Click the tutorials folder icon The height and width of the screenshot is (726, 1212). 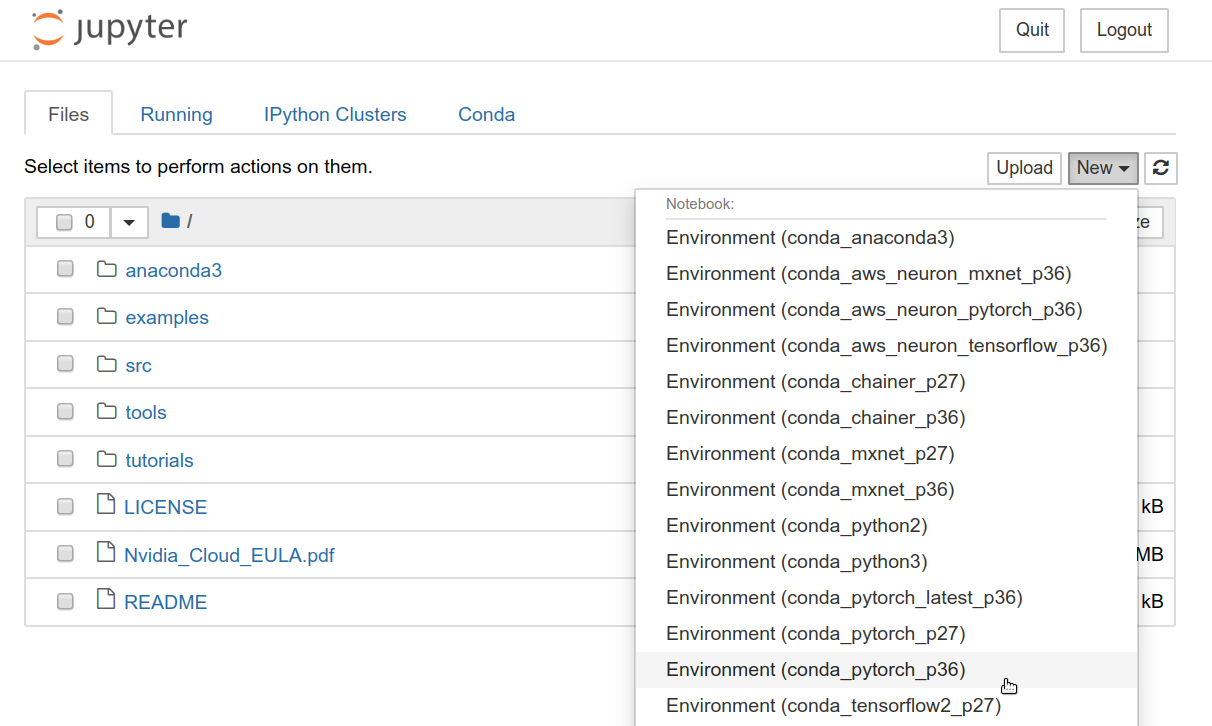coord(107,459)
